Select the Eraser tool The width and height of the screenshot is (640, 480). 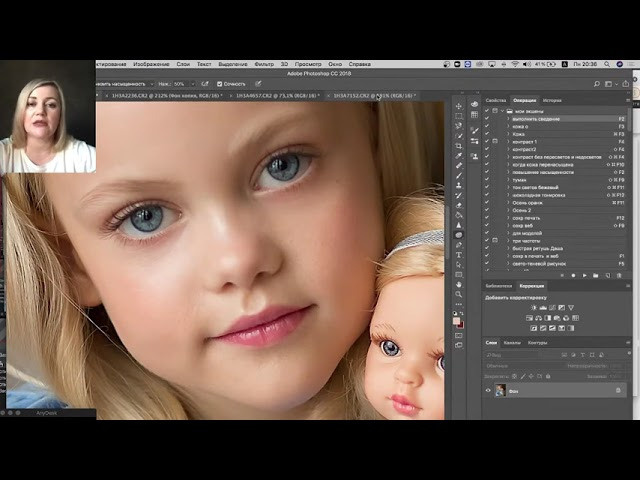coord(459,205)
